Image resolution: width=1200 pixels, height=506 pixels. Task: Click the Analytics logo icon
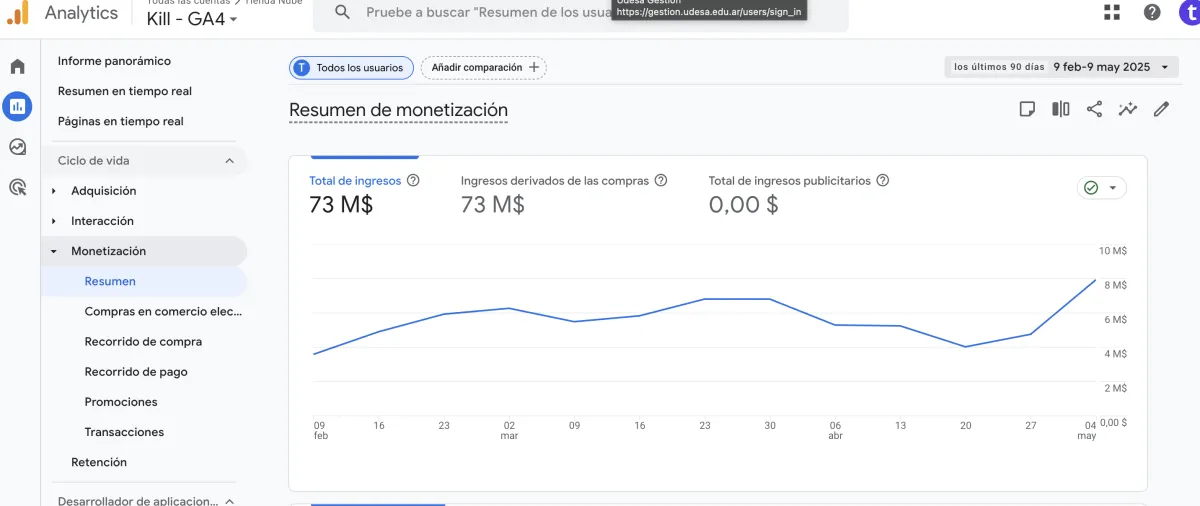[x=17, y=13]
